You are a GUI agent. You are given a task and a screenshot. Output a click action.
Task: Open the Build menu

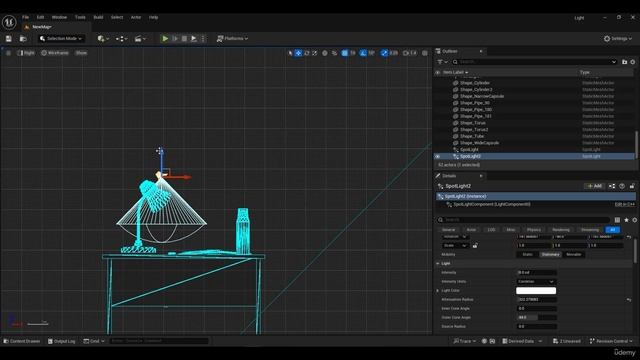(x=98, y=17)
